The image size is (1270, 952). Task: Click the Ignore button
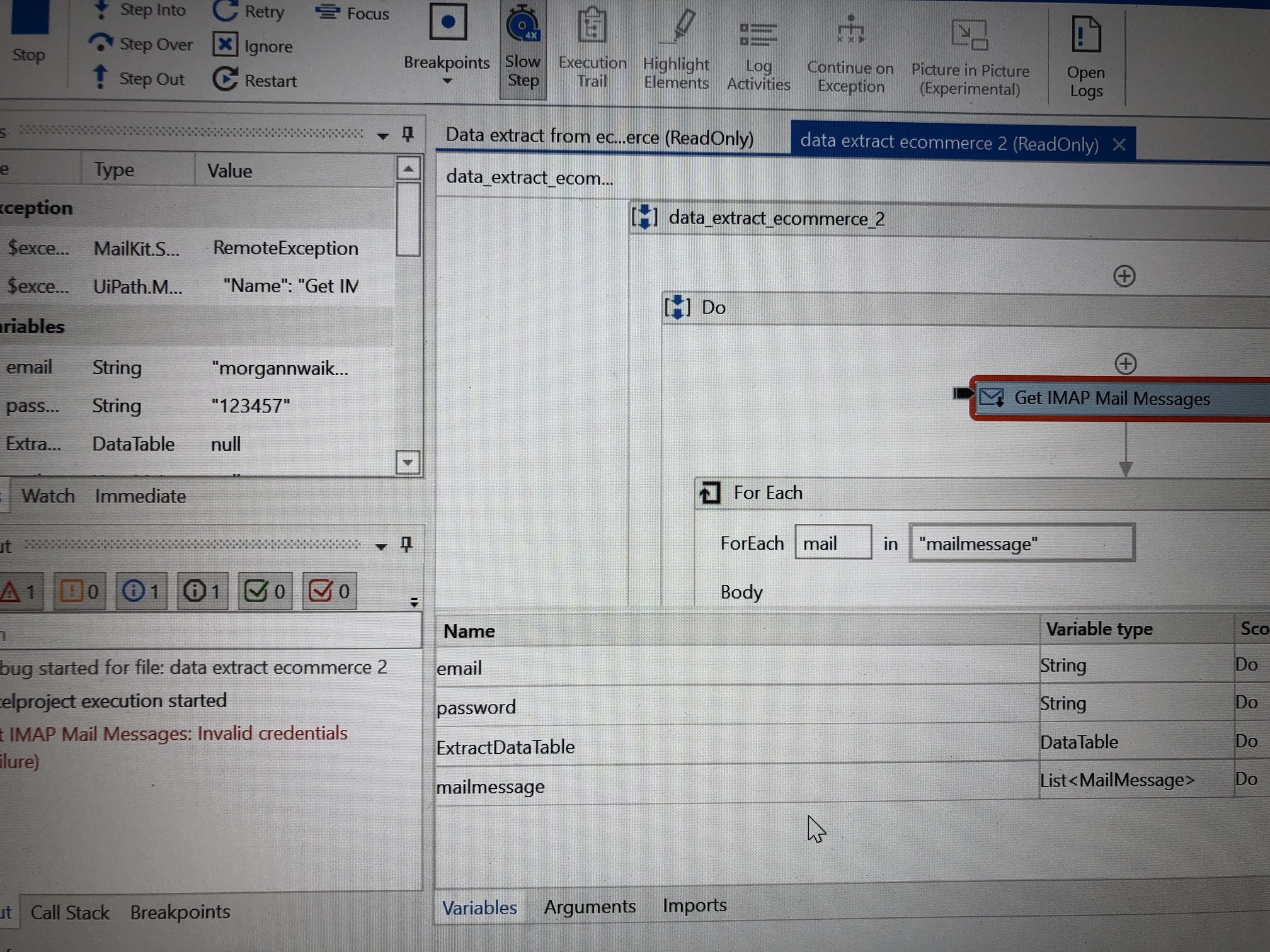click(226, 45)
